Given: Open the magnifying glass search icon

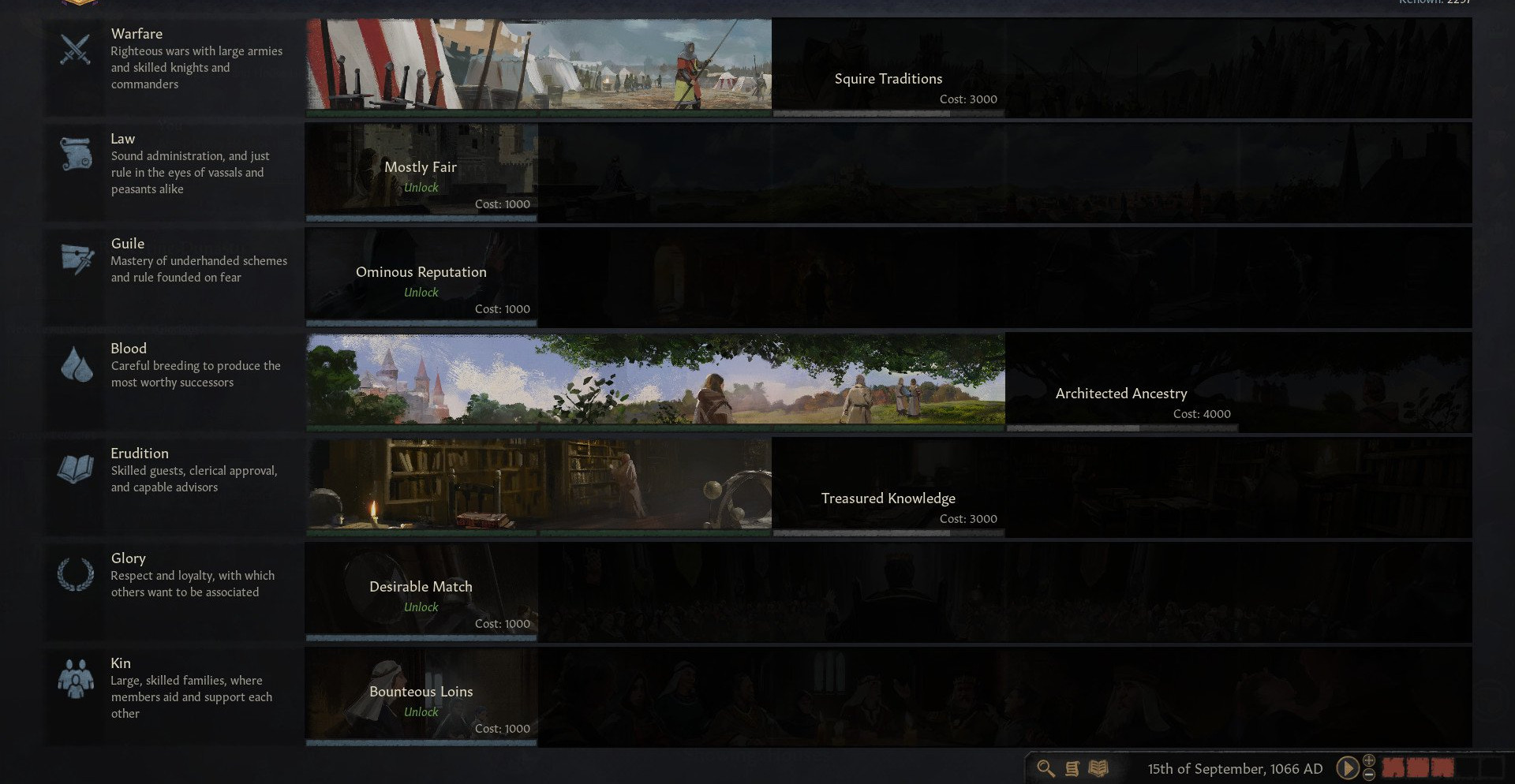Looking at the screenshot, I should 1046,768.
